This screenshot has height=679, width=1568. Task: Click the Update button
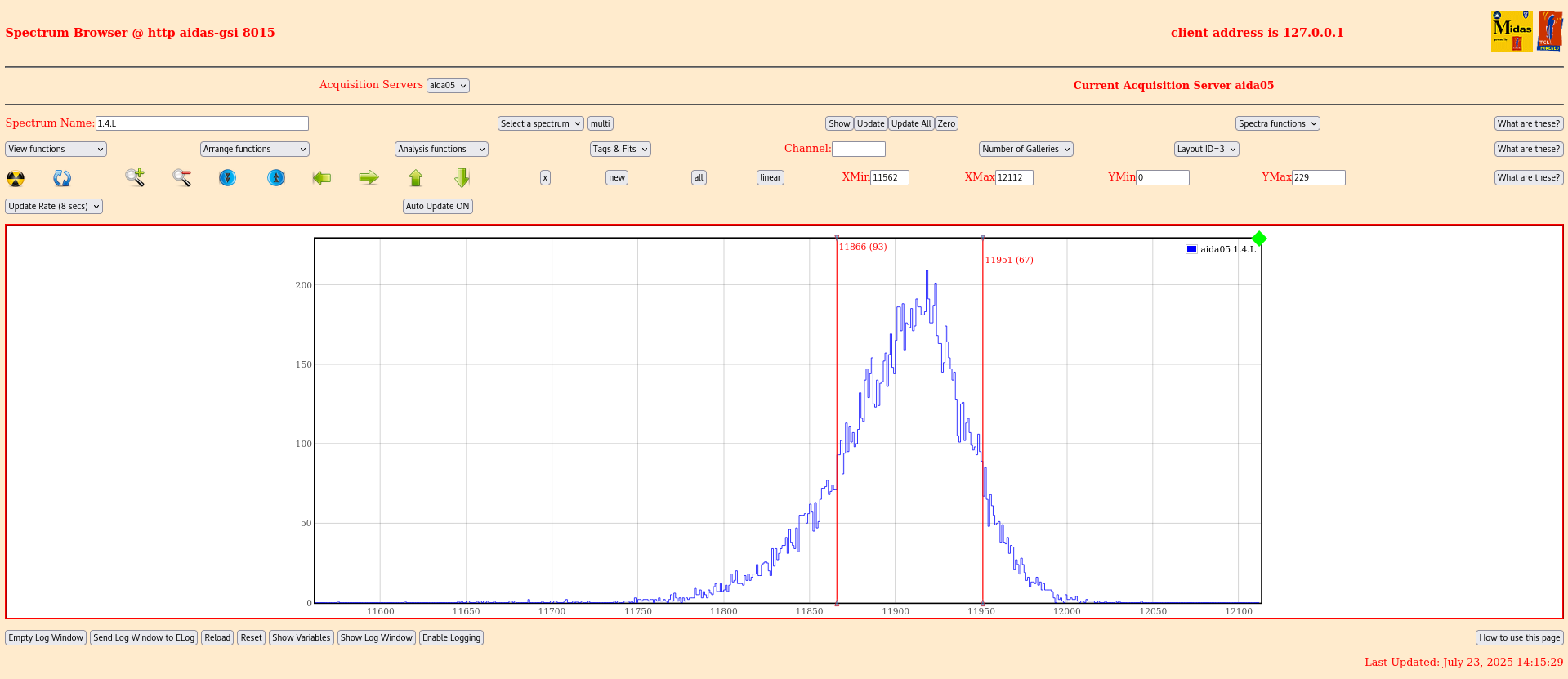871,123
